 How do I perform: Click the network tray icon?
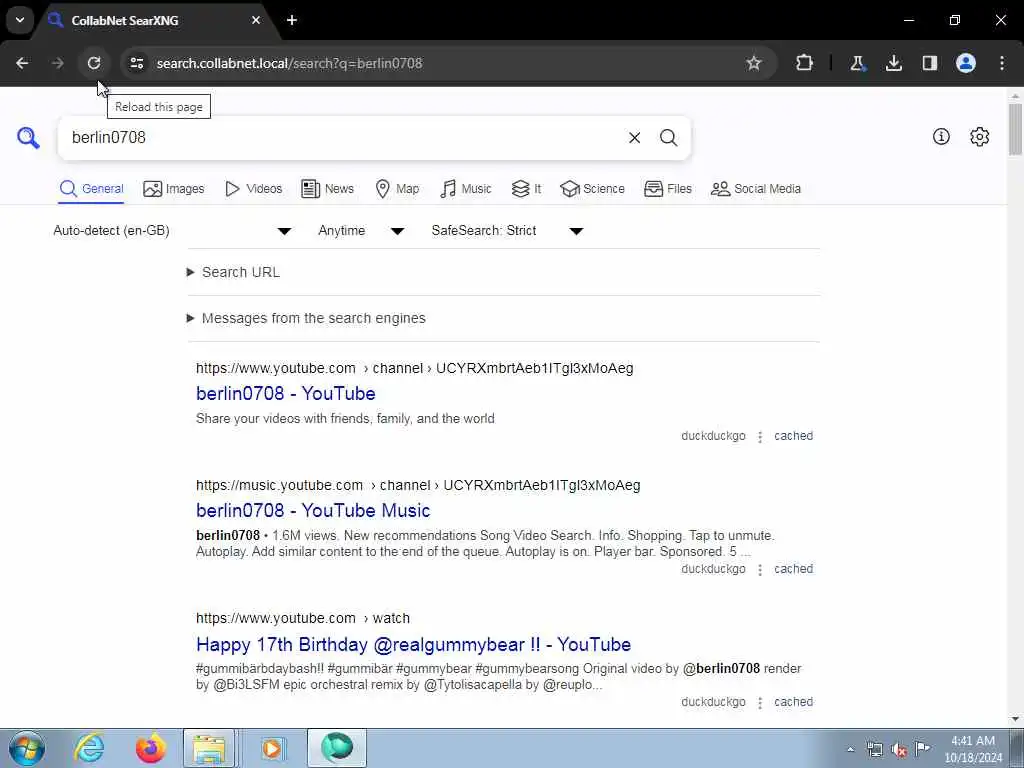coord(874,750)
